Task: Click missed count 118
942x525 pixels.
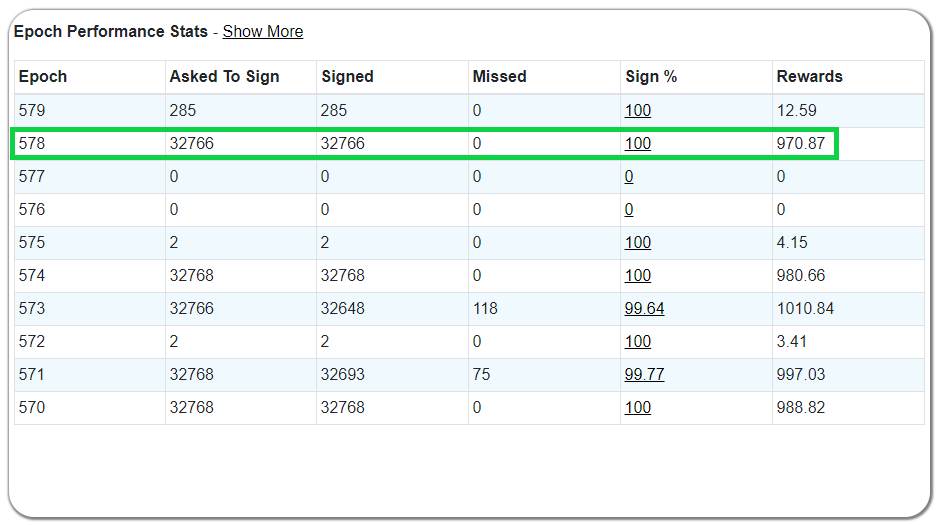Action: pyautogui.click(x=485, y=309)
